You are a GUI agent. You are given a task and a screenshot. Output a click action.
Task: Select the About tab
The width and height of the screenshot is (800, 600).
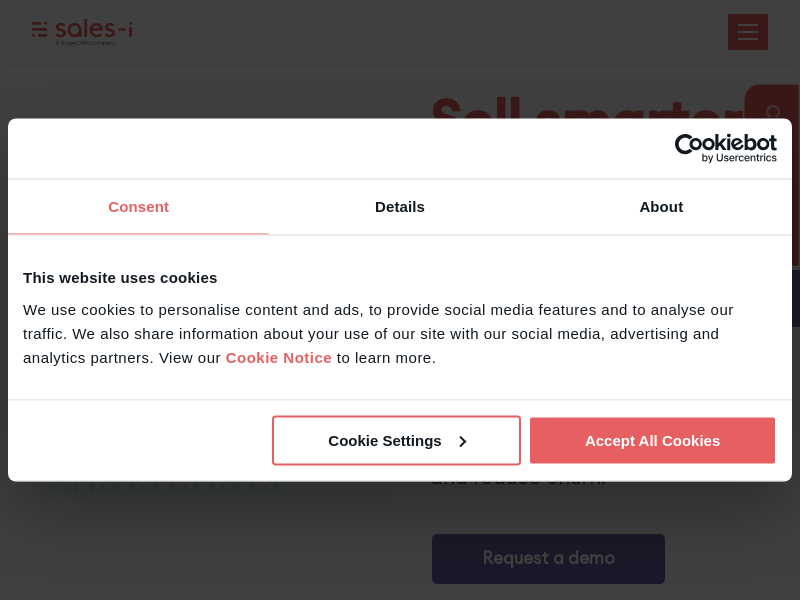tap(661, 207)
